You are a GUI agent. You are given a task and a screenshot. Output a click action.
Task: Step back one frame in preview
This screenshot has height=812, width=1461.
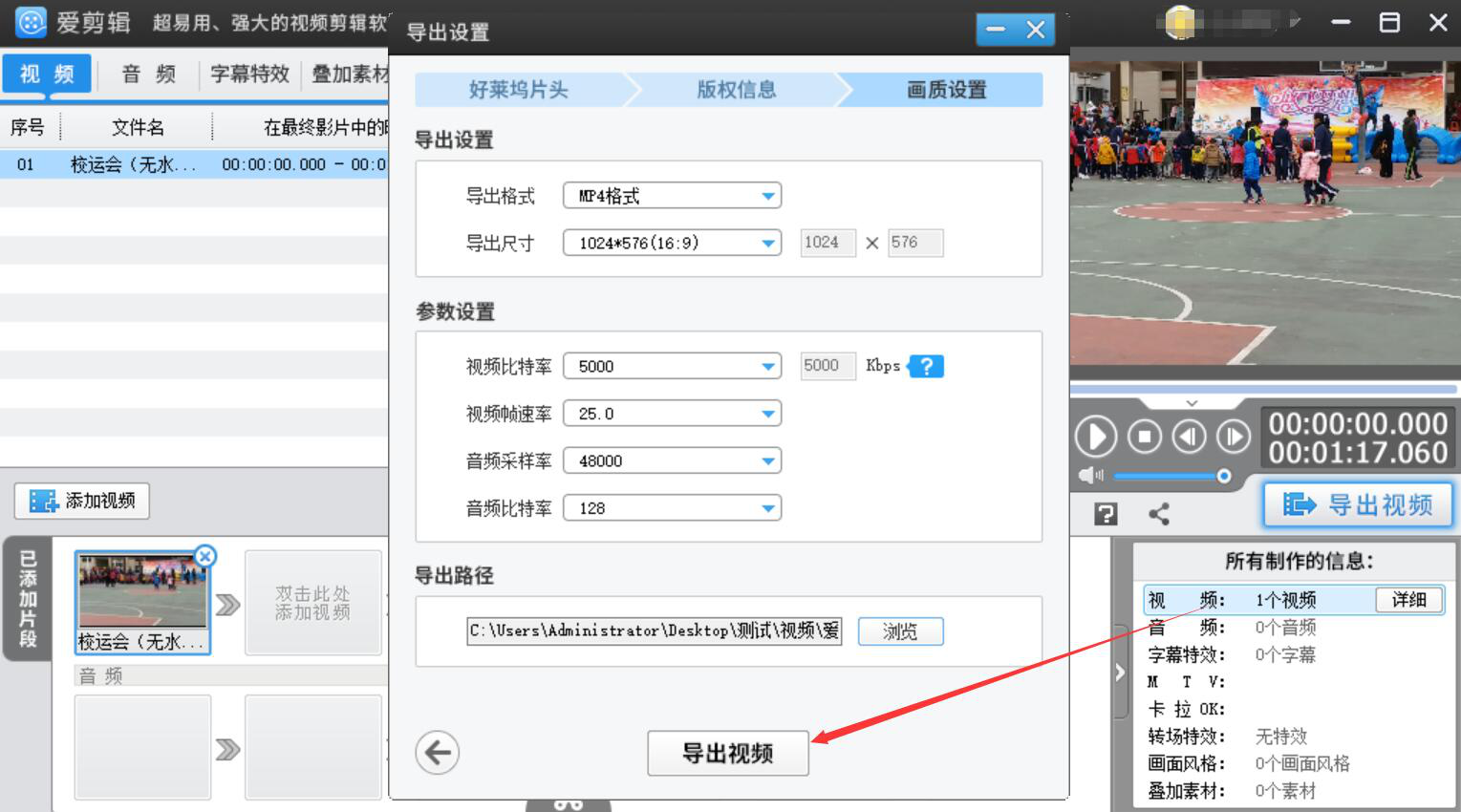click(1190, 438)
